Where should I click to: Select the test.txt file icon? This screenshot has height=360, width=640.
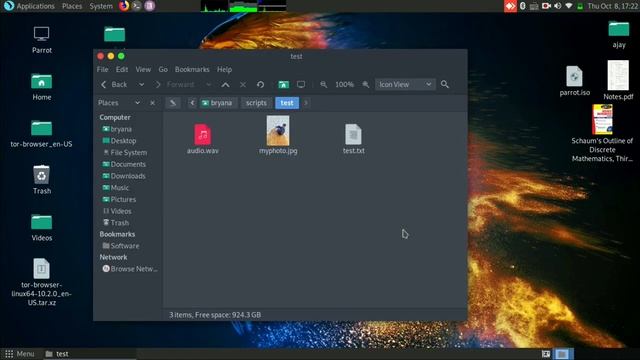pyautogui.click(x=353, y=135)
